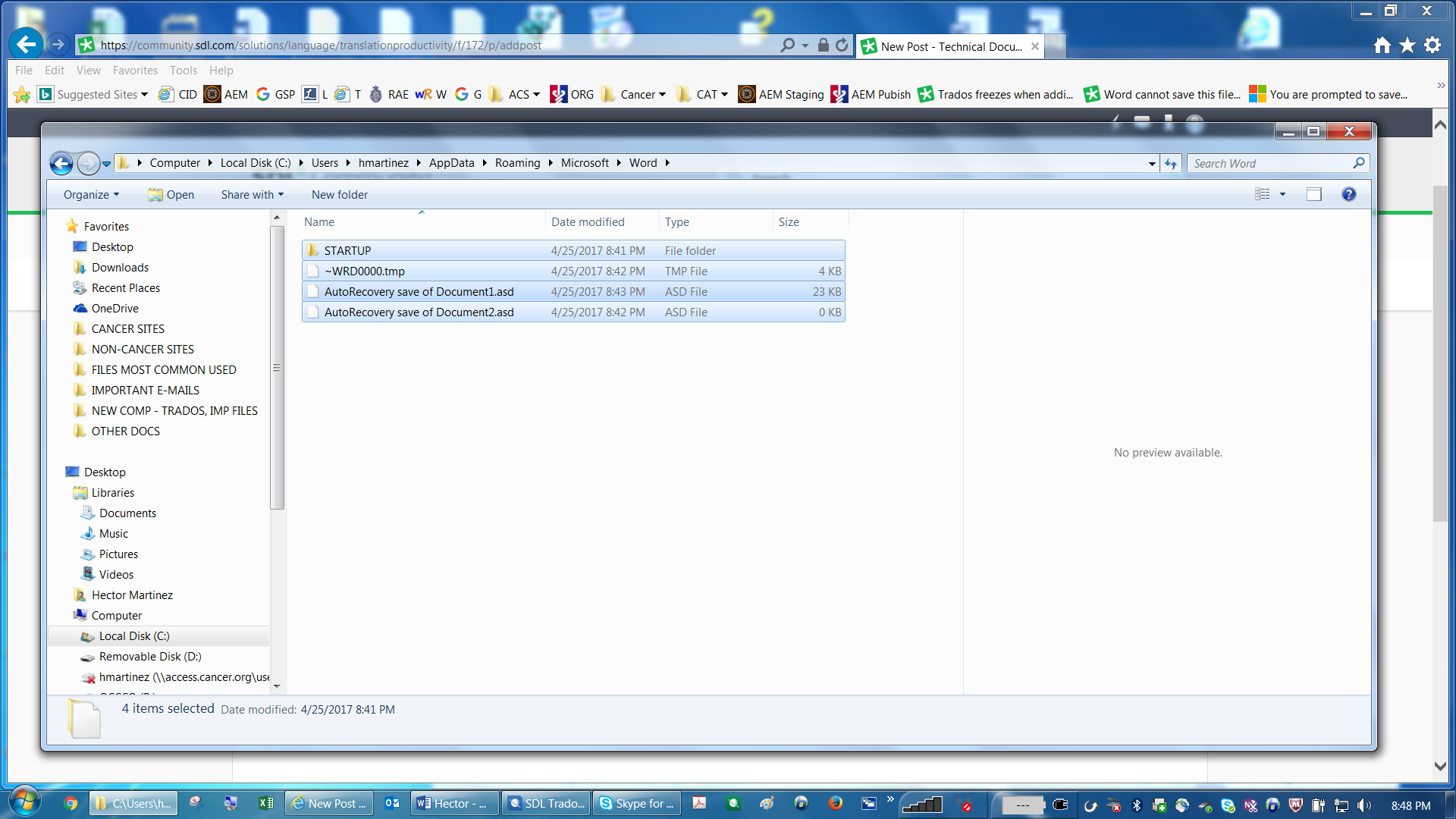Viewport: 1456px width, 819px height.
Task: Open browser favorites star icon
Action: click(x=1407, y=45)
